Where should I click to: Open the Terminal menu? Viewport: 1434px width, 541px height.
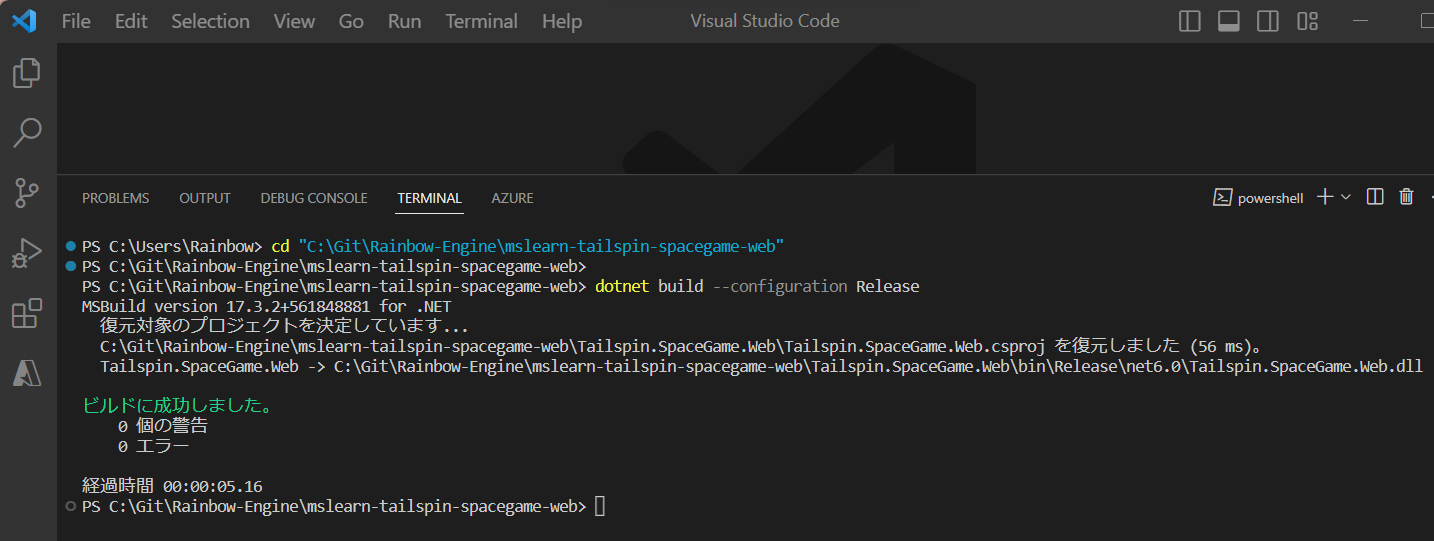tap(482, 21)
